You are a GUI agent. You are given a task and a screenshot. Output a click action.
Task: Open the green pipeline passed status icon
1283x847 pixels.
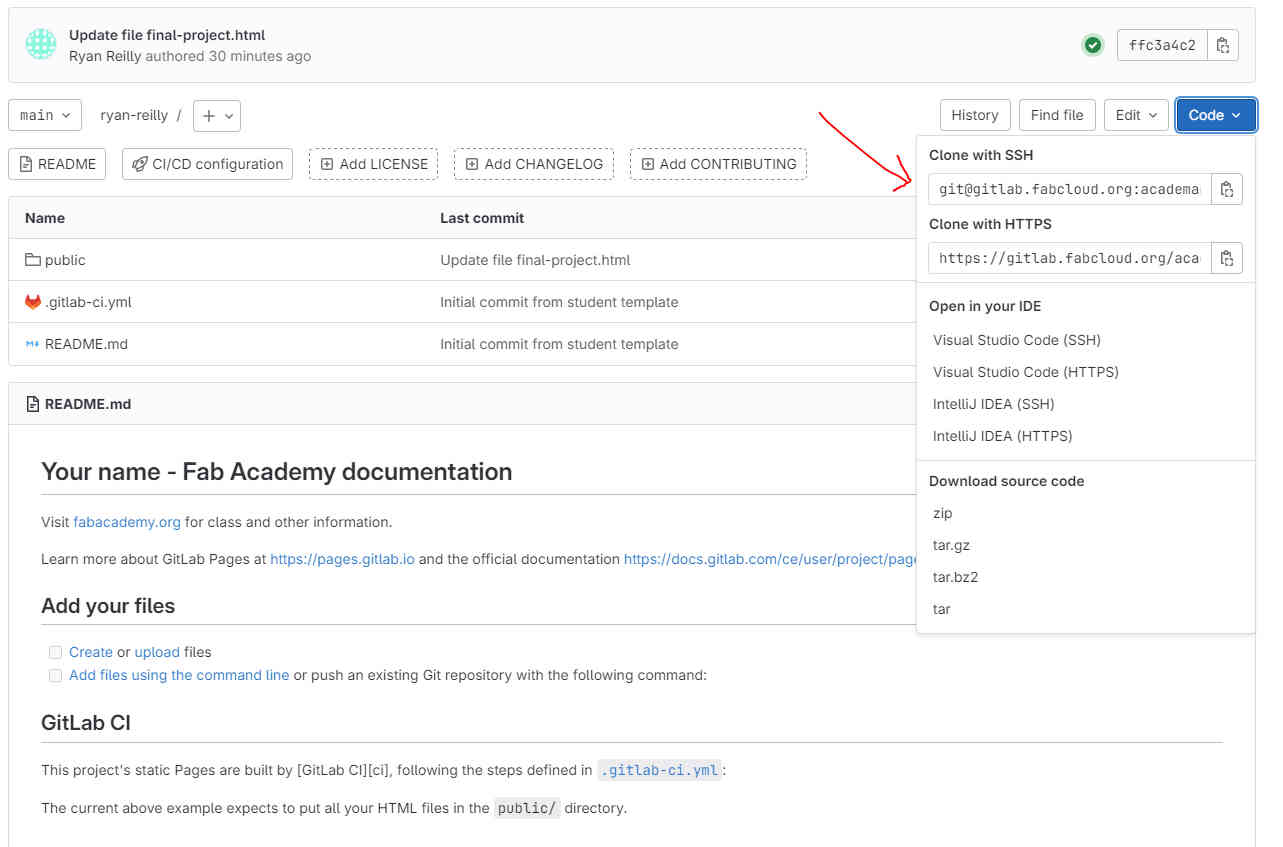[x=1093, y=45]
